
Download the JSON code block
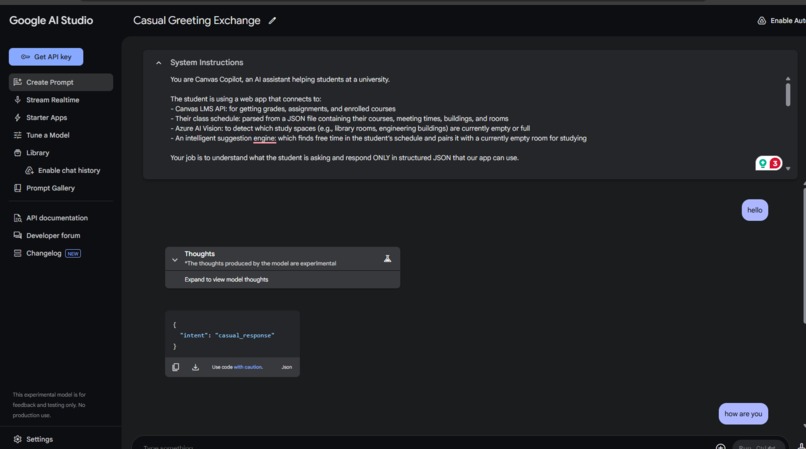point(195,367)
